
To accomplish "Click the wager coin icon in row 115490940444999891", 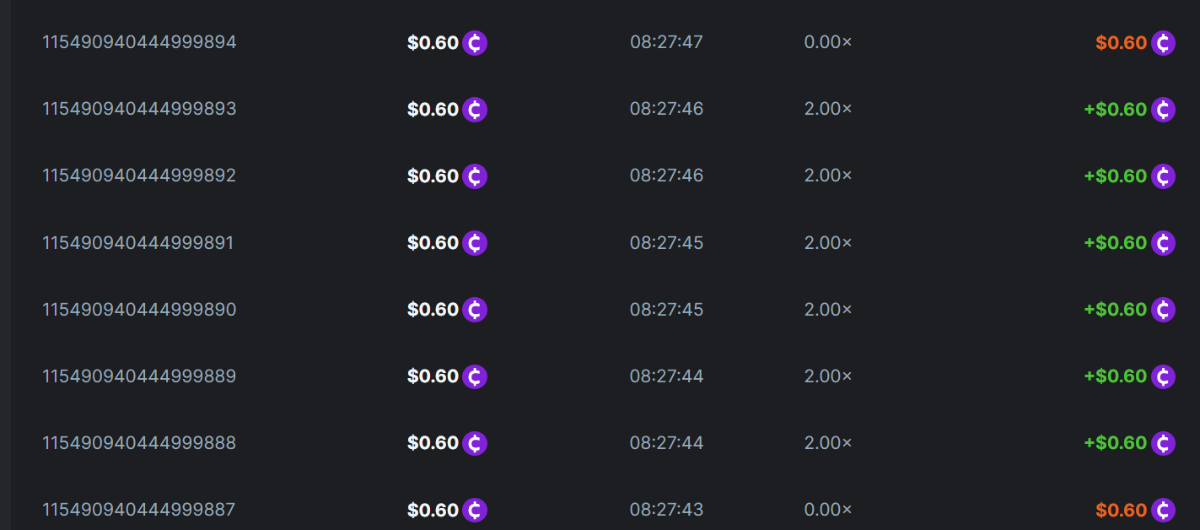I will click(475, 243).
